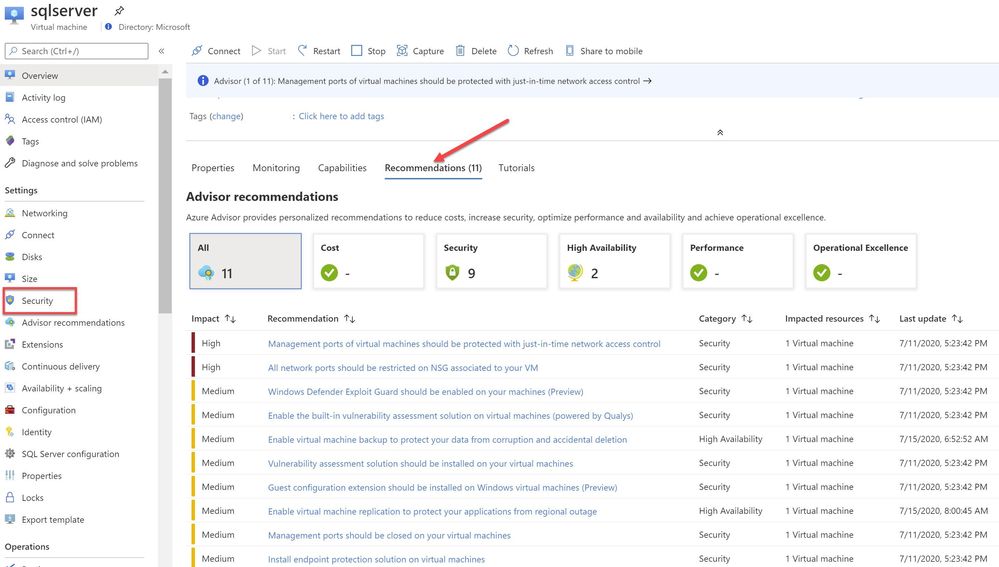Viewport: 999px width, 567px height.
Task: Sort by the Category column arrows
Action: pyautogui.click(x=747, y=319)
